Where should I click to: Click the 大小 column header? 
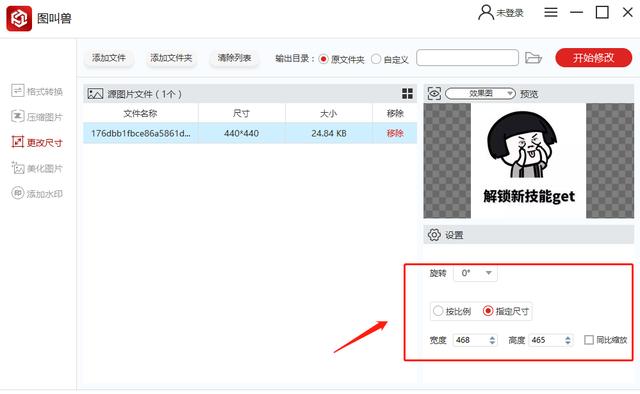[329, 113]
